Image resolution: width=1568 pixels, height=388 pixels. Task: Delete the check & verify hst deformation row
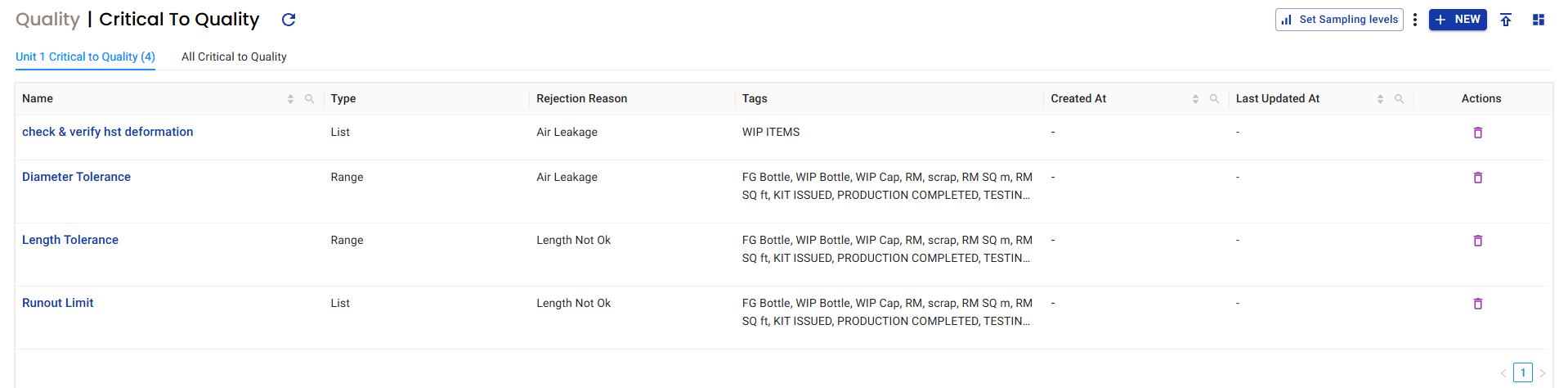pos(1478,133)
